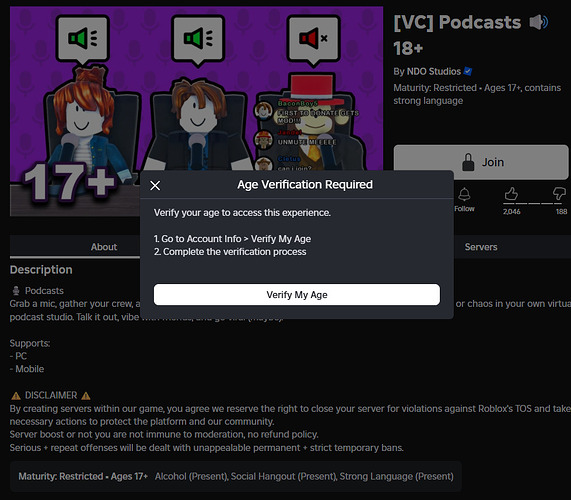Click the Follow bell icon
Screen dimensions: 571x500
pos(464,194)
